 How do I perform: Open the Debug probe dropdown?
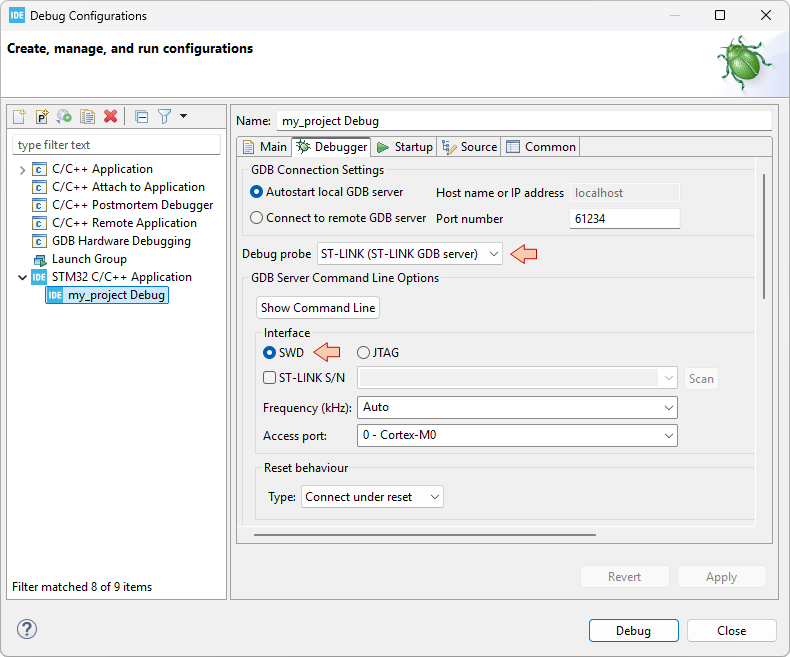coord(410,254)
